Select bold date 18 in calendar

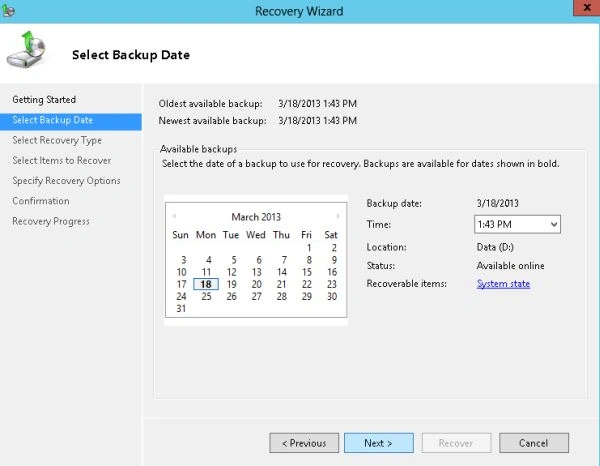206,284
